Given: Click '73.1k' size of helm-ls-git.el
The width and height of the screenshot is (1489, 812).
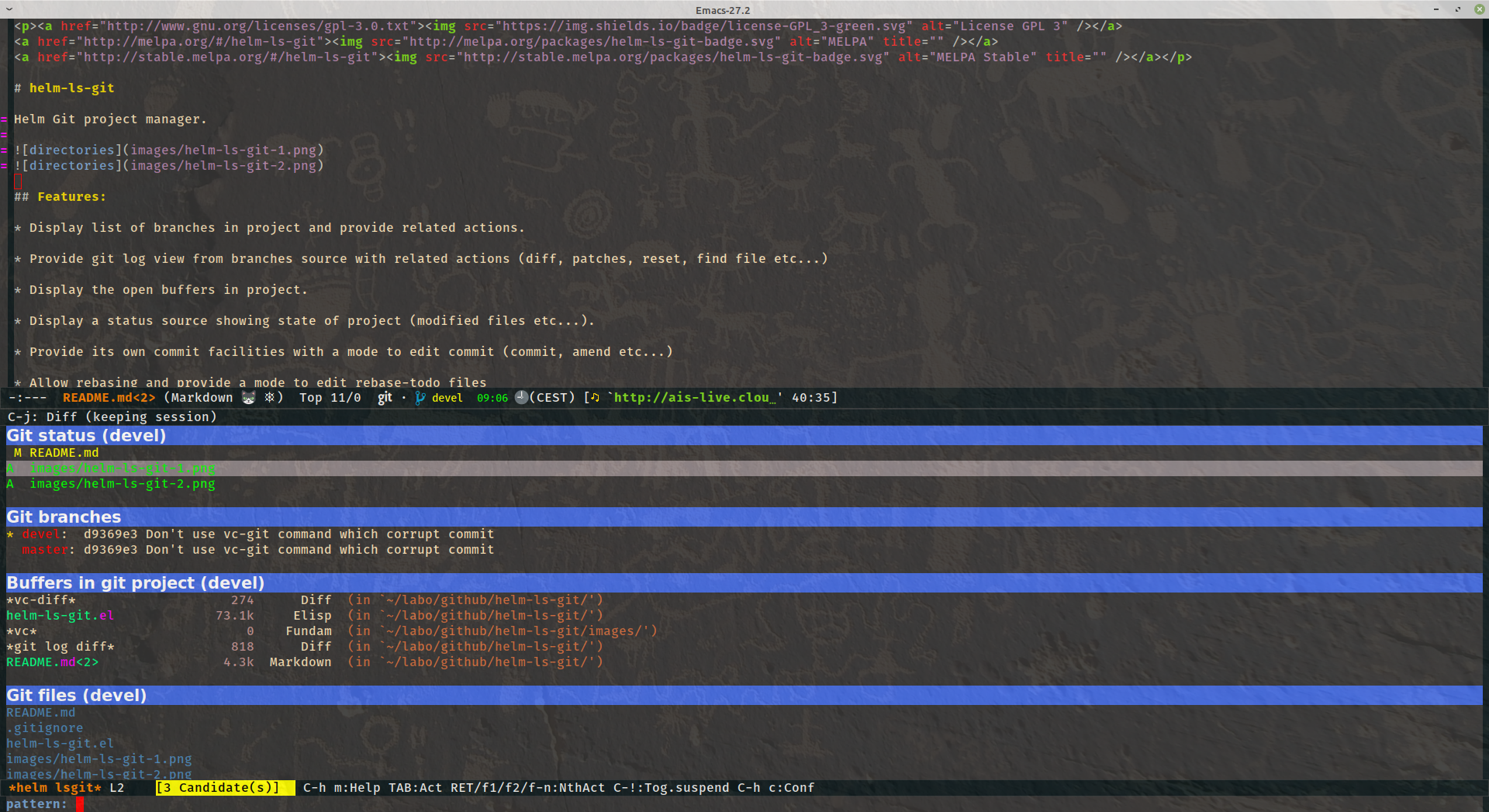Looking at the screenshot, I should [x=235, y=616].
